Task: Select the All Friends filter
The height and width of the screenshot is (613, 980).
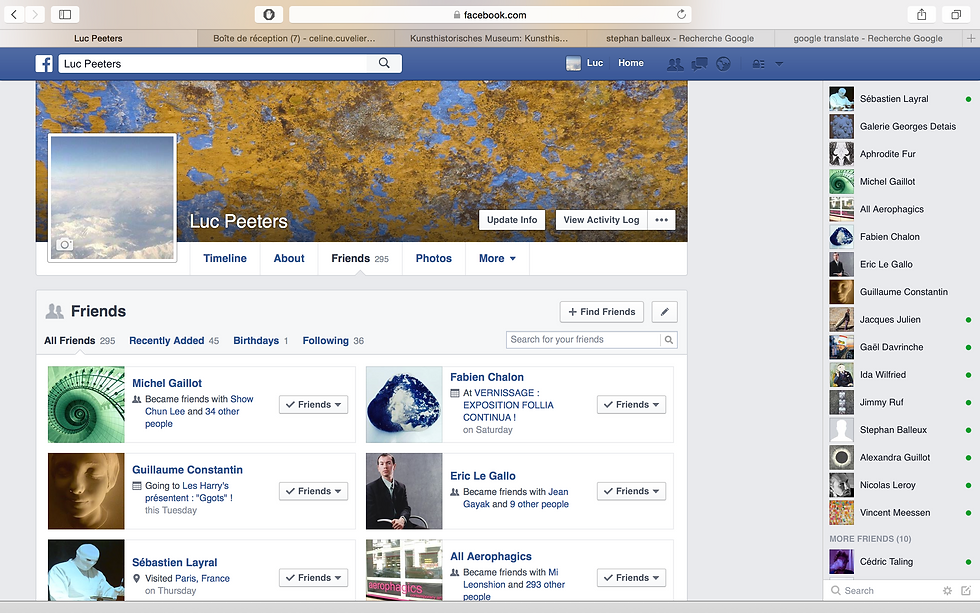Action: point(79,341)
